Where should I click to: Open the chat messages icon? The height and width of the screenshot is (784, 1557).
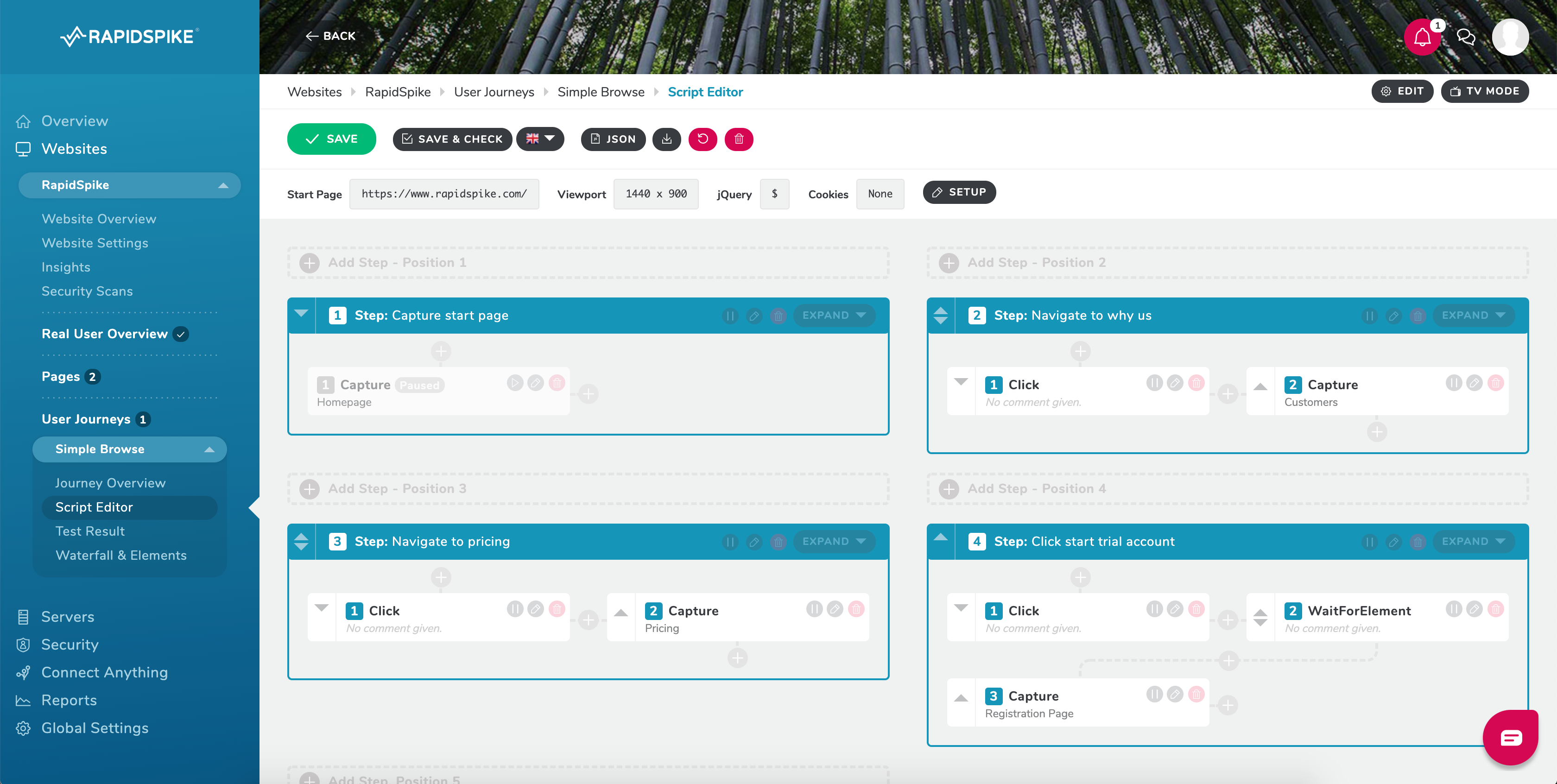tap(1466, 37)
